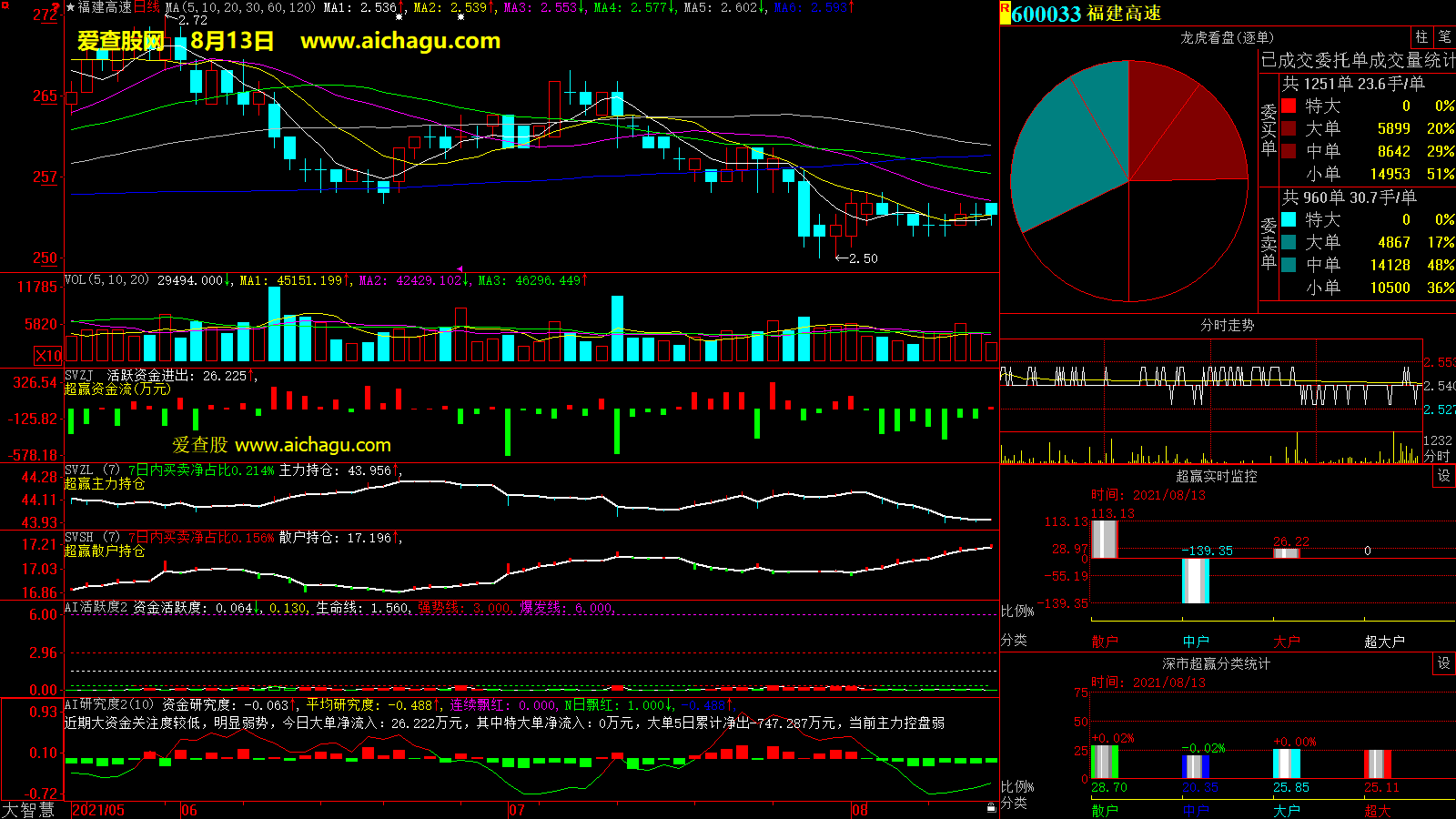Select the 散户 category in 超赢实时监控

pos(1104,642)
